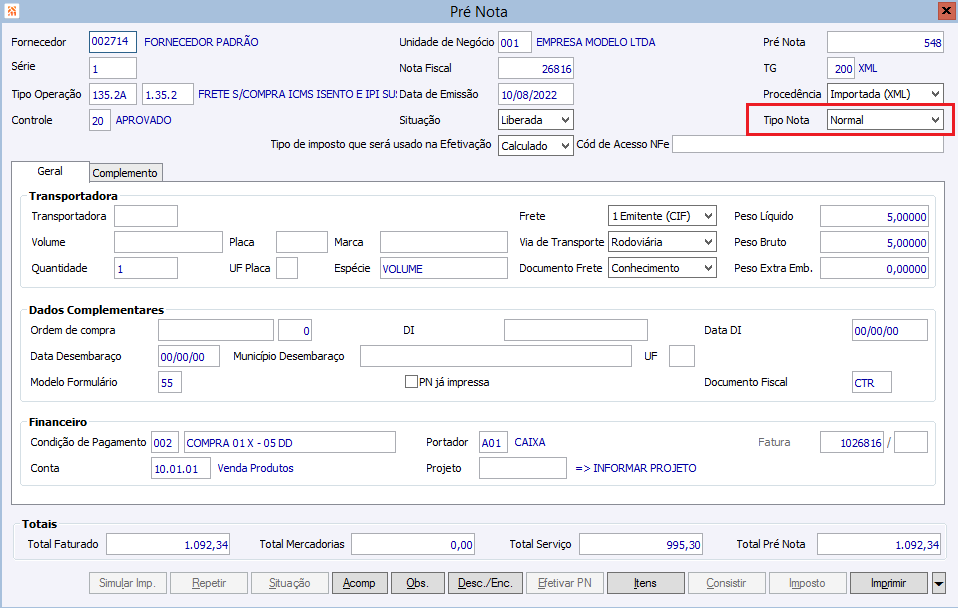Expand the Documento Frete dropdown

click(x=709, y=268)
